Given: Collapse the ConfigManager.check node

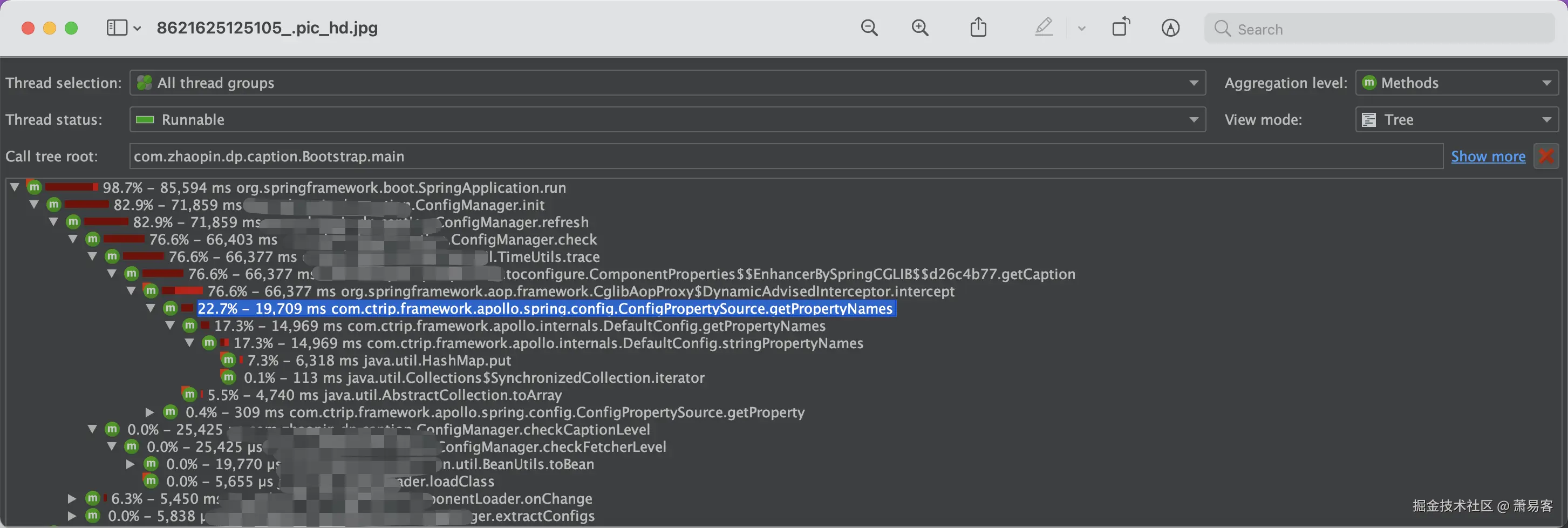Looking at the screenshot, I should tap(73, 239).
